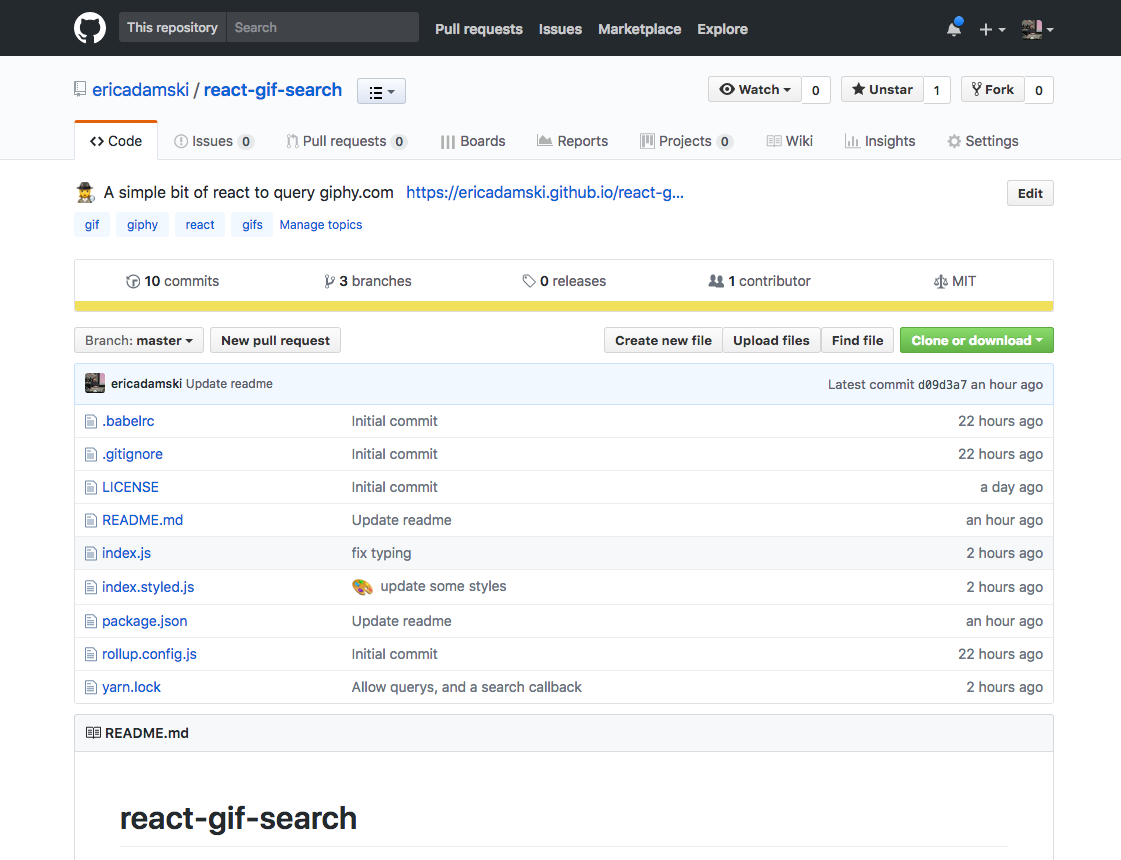
Task: Go to ericadamski owner profile link
Action: point(141,90)
